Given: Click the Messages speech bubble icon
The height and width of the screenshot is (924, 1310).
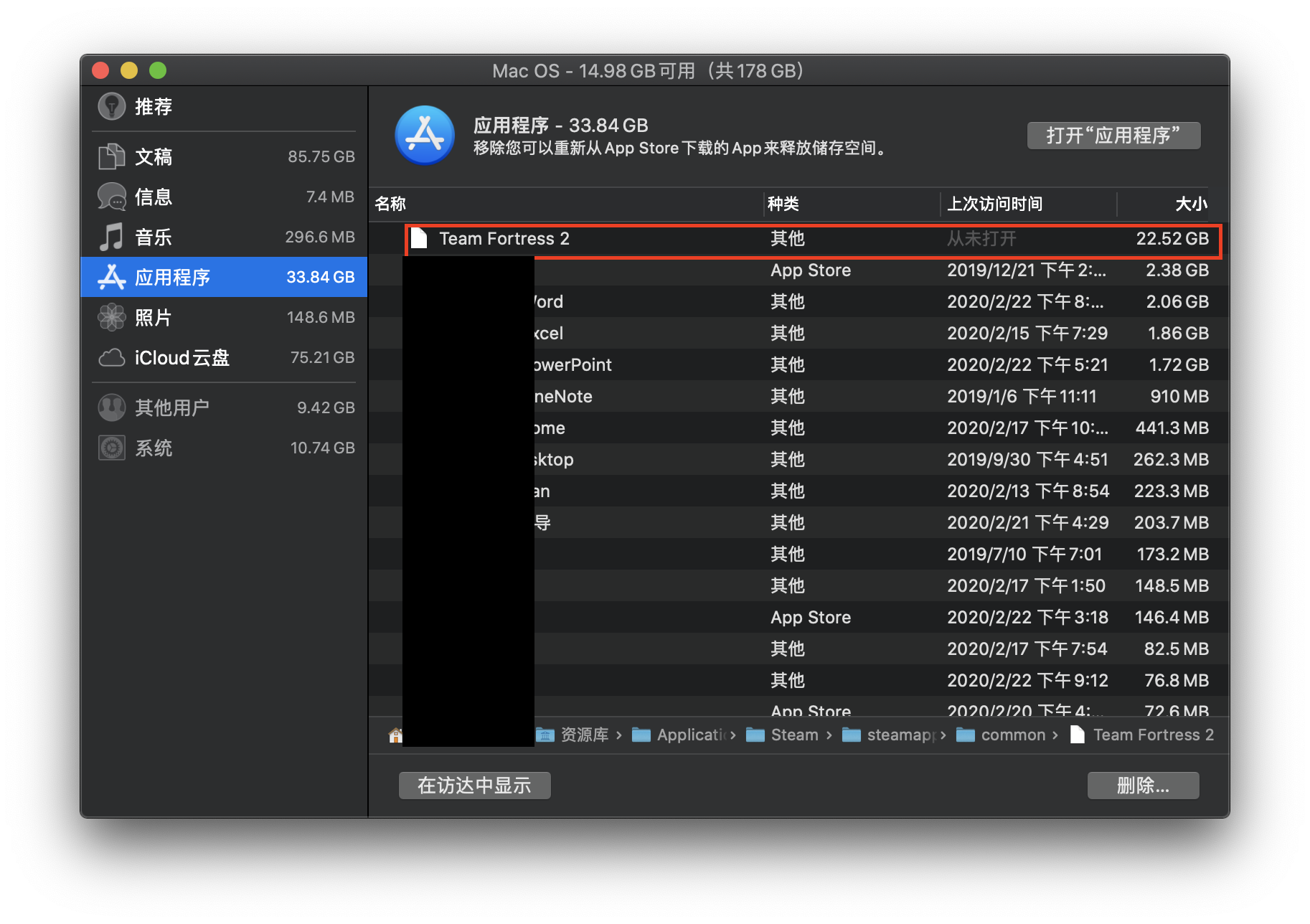Looking at the screenshot, I should click(111, 197).
